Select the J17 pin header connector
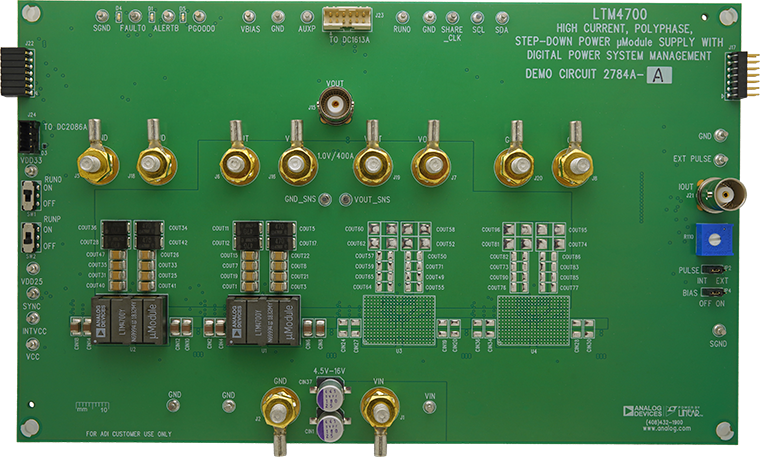Viewport: 760px width, 457px height. pyautogui.click(x=741, y=75)
